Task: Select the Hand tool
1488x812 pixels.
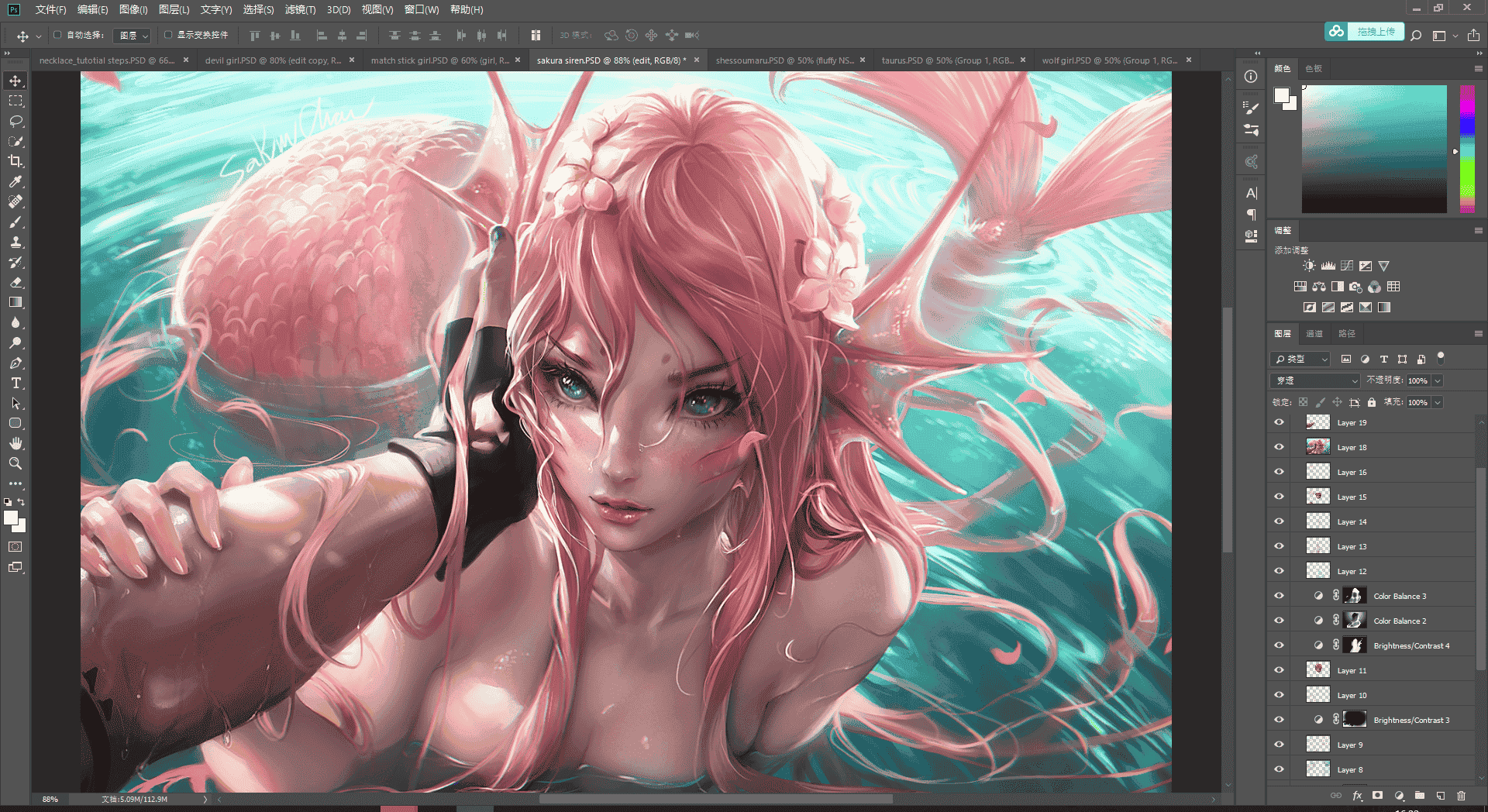Action: (x=15, y=443)
